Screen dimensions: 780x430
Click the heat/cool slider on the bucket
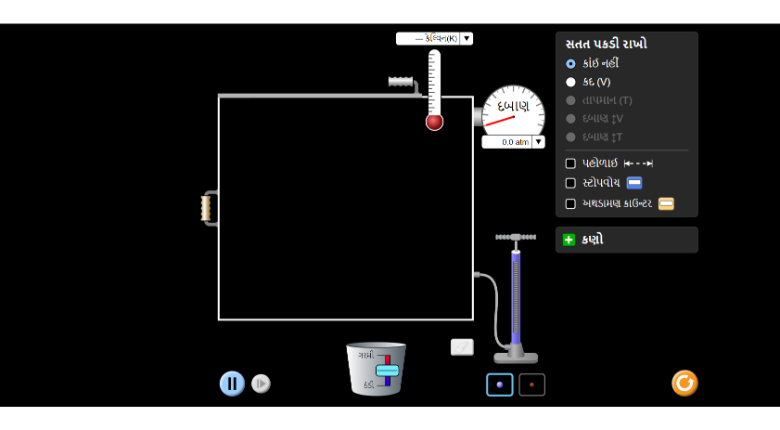[x=387, y=370]
